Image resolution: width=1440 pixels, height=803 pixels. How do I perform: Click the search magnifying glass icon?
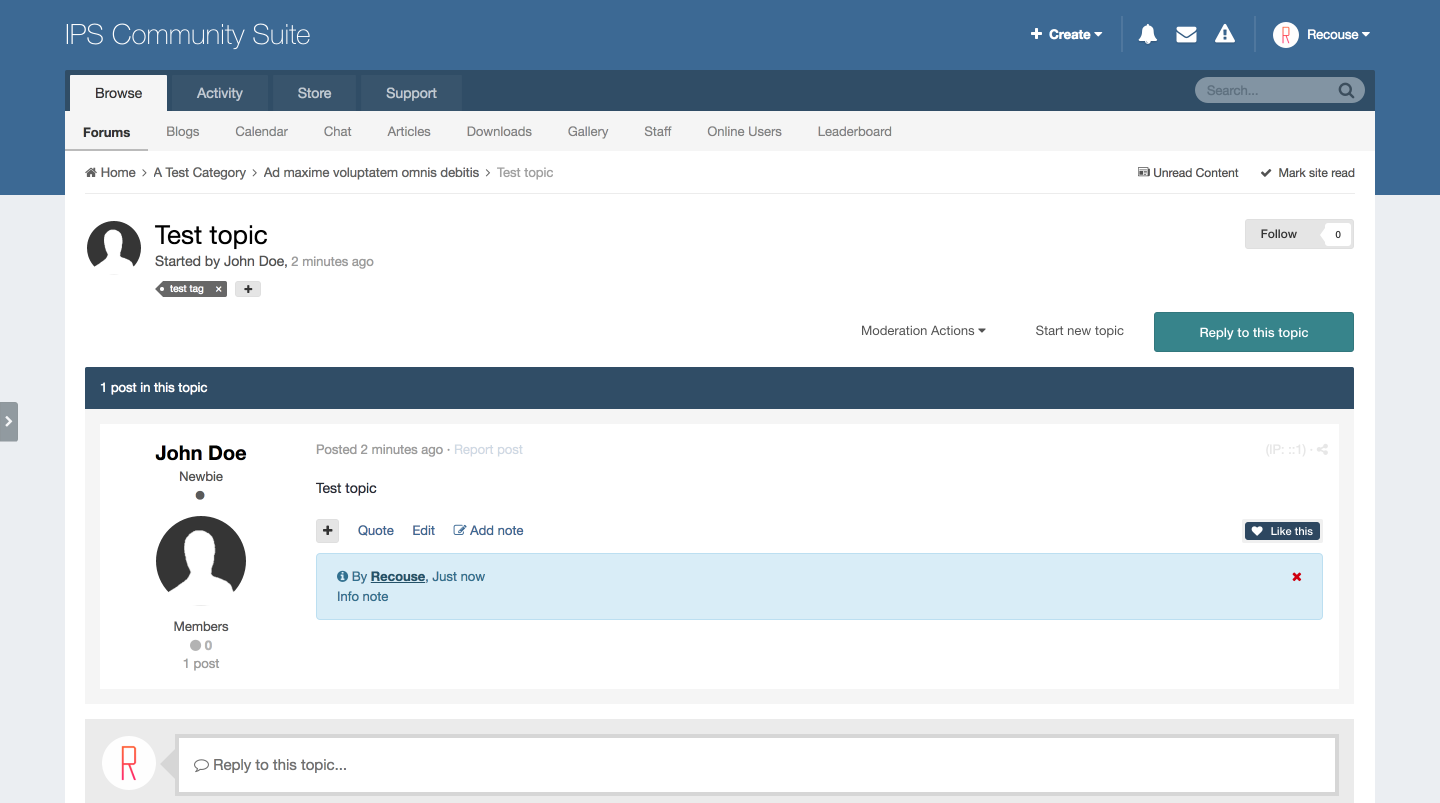(x=1347, y=91)
